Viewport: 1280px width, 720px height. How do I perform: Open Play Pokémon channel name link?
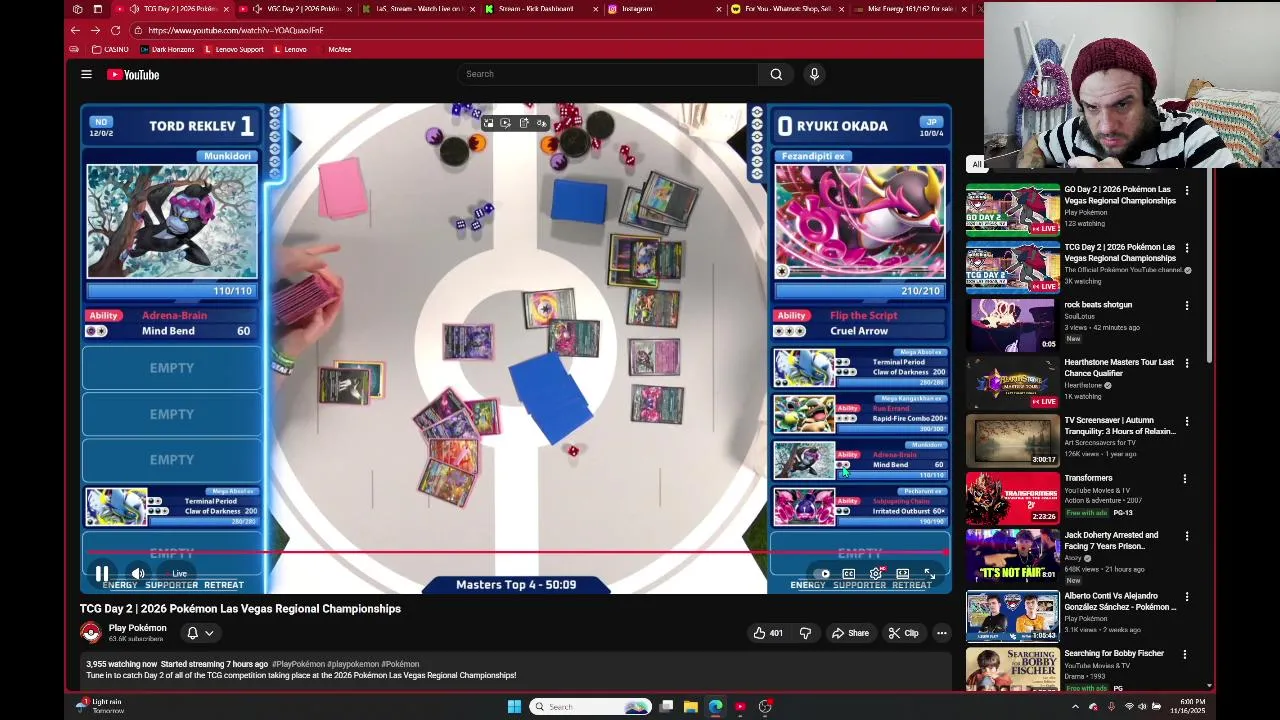click(x=138, y=628)
